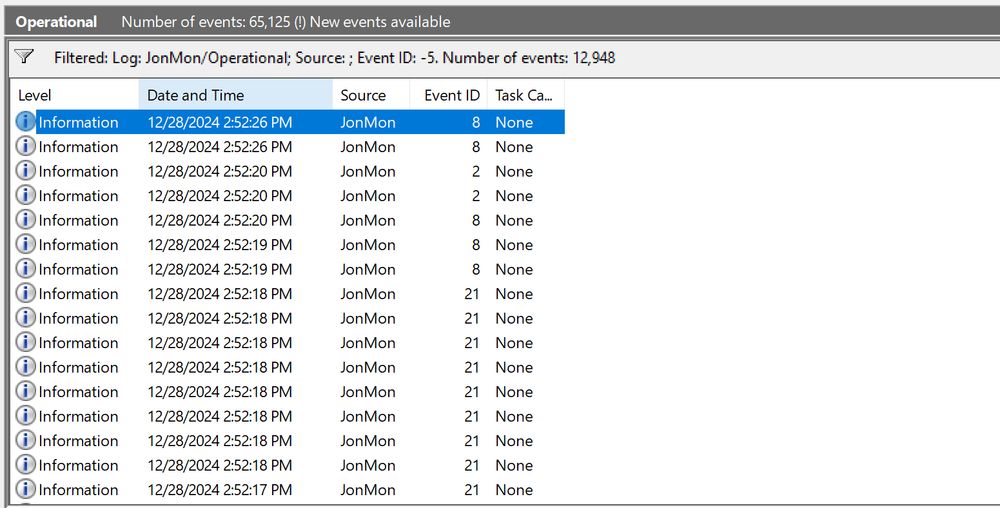Click JonMon source in unselected 2:52:26 PM row

point(368,147)
